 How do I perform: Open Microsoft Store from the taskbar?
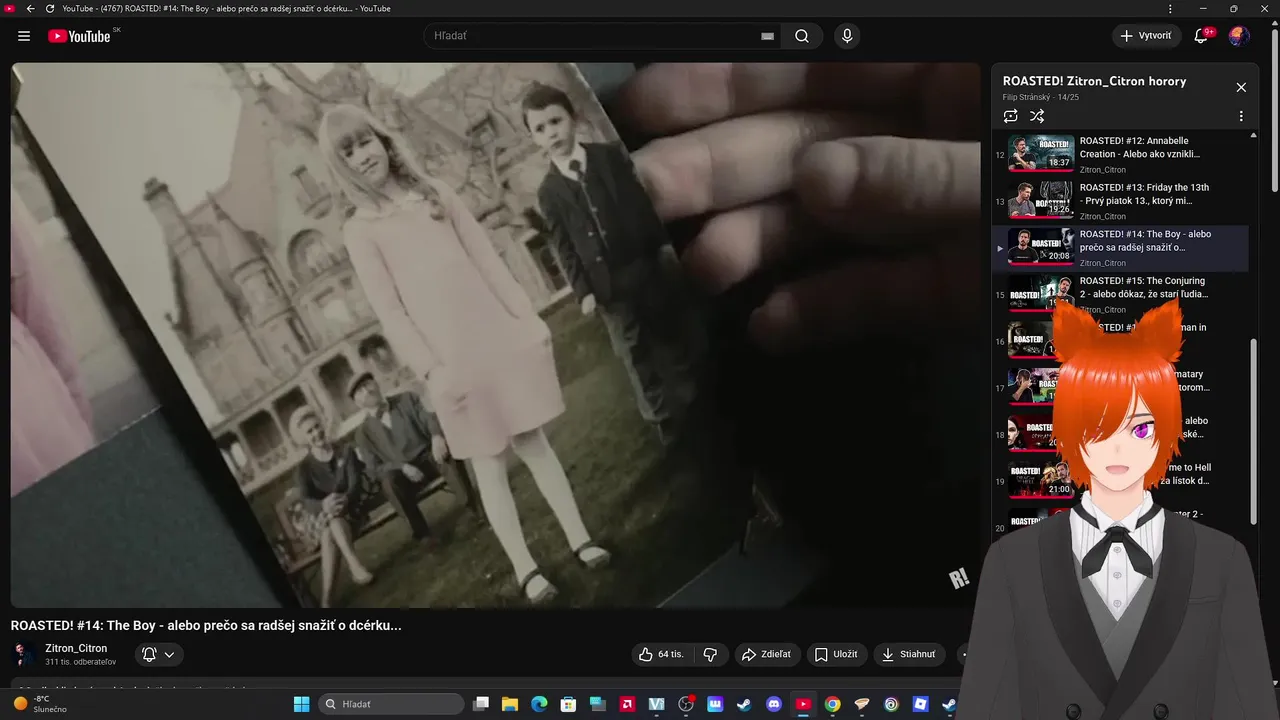tap(568, 704)
